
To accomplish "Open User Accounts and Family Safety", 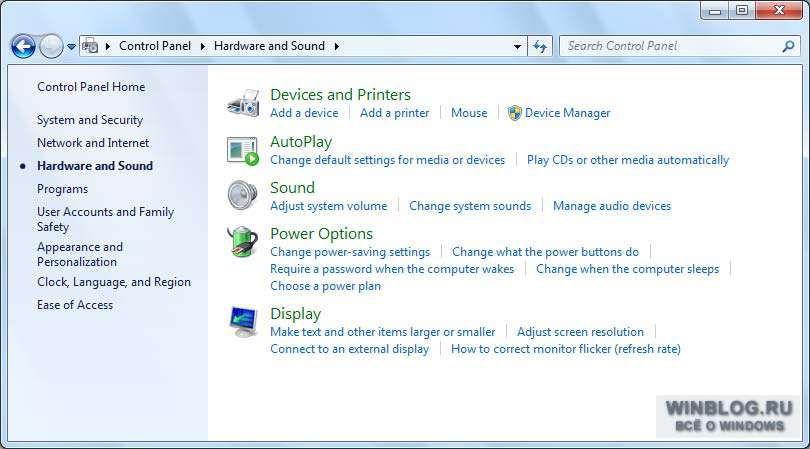I will coord(105,219).
